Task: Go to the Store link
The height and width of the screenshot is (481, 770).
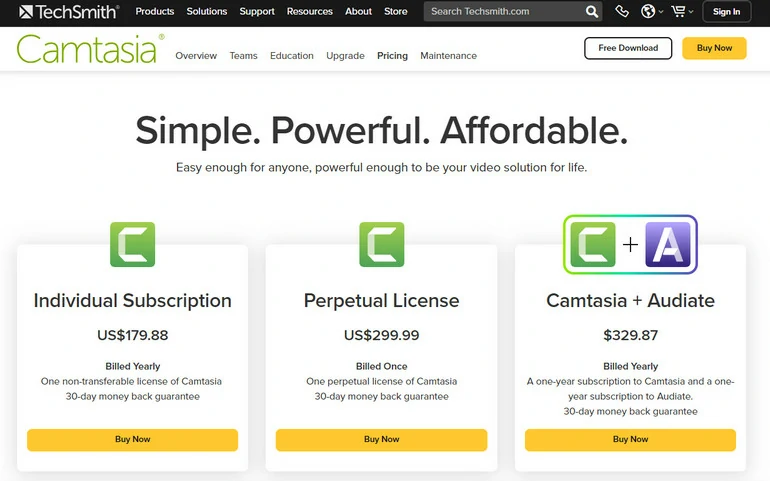Action: pyautogui.click(x=395, y=11)
